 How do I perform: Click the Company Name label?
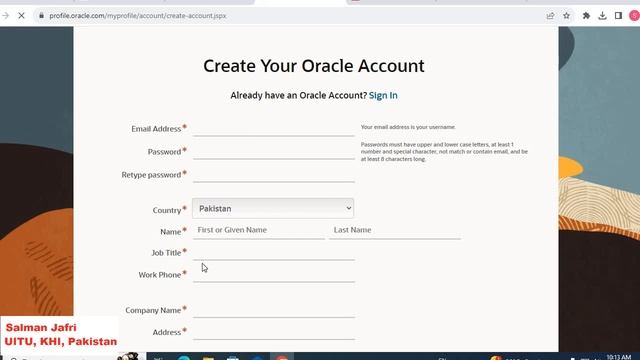pos(153,310)
